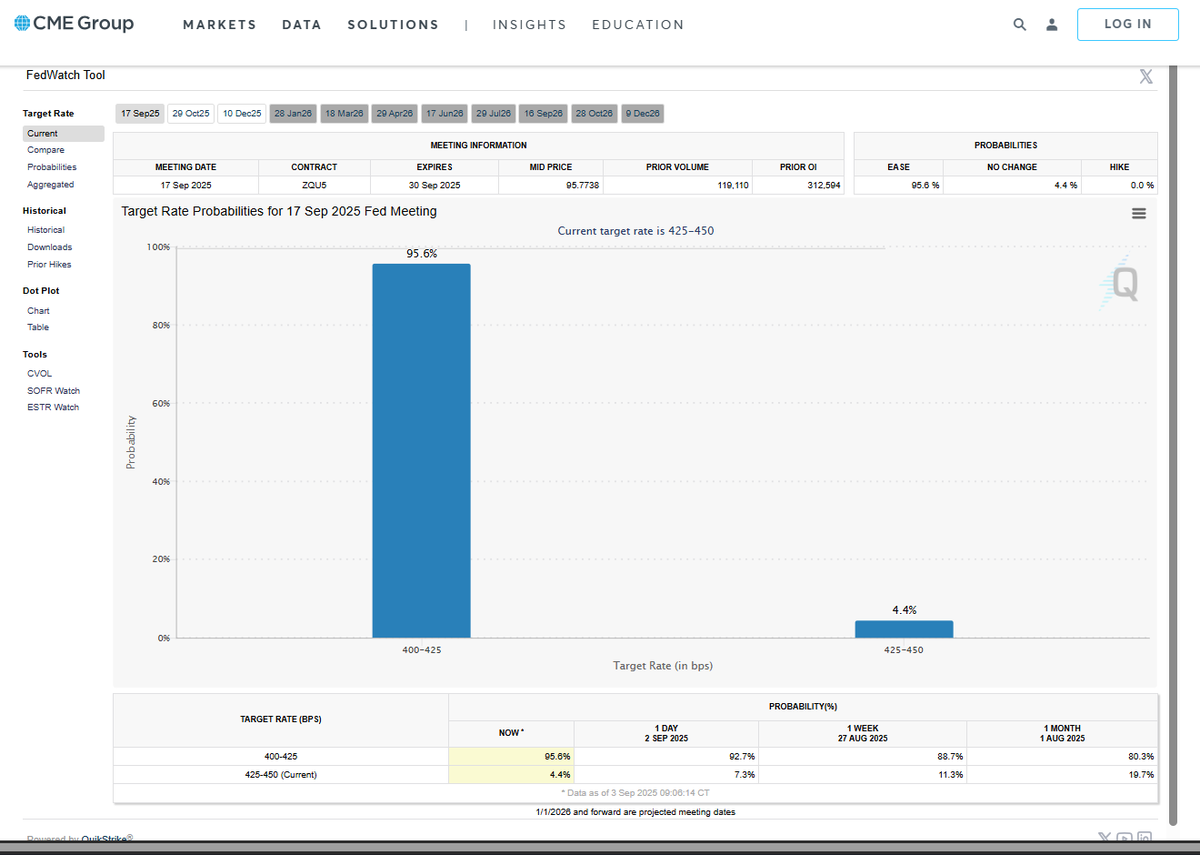This screenshot has height=855, width=1200.
Task: Open the MARKETS navigation menu
Action: point(219,25)
